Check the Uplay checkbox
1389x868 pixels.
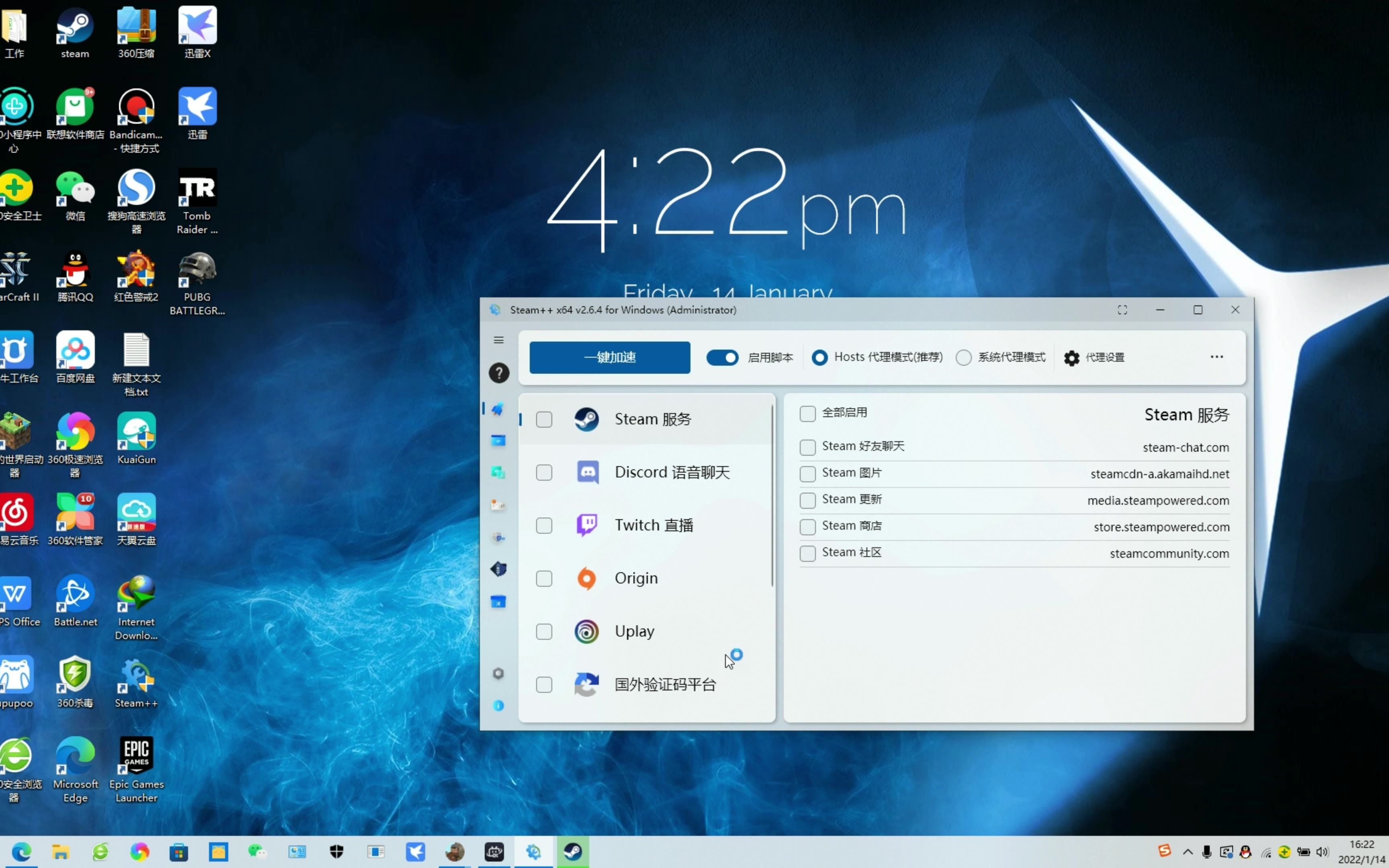coord(543,631)
